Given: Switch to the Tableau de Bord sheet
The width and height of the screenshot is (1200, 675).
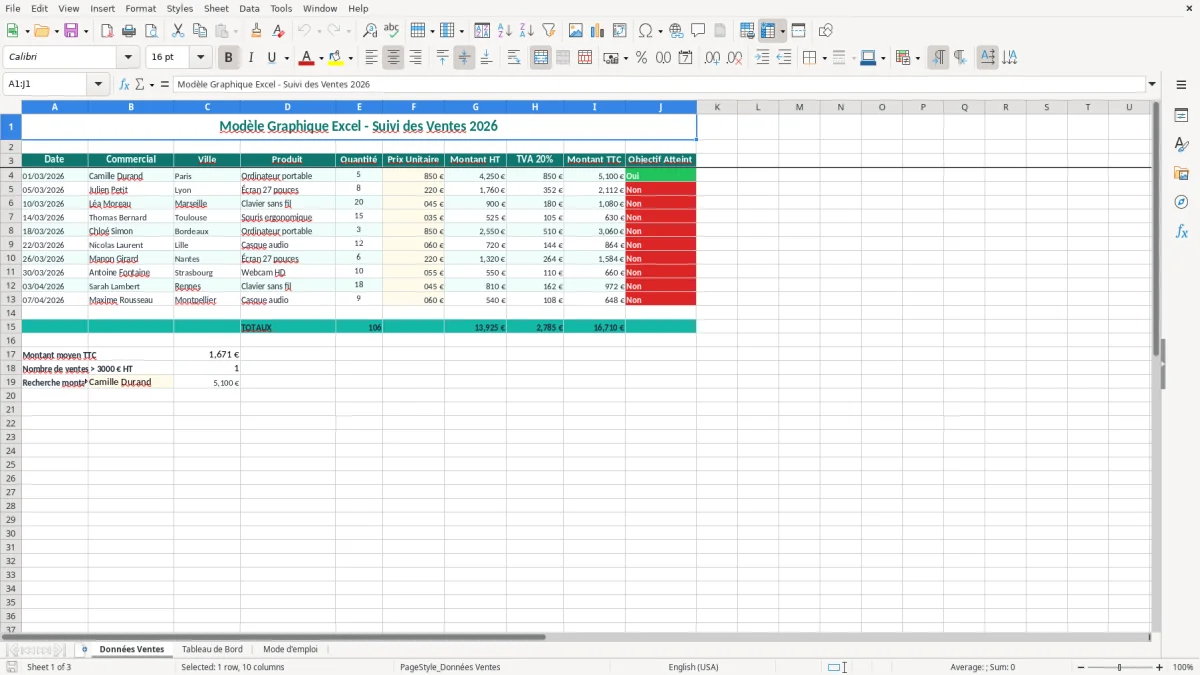Looking at the screenshot, I should (x=212, y=649).
